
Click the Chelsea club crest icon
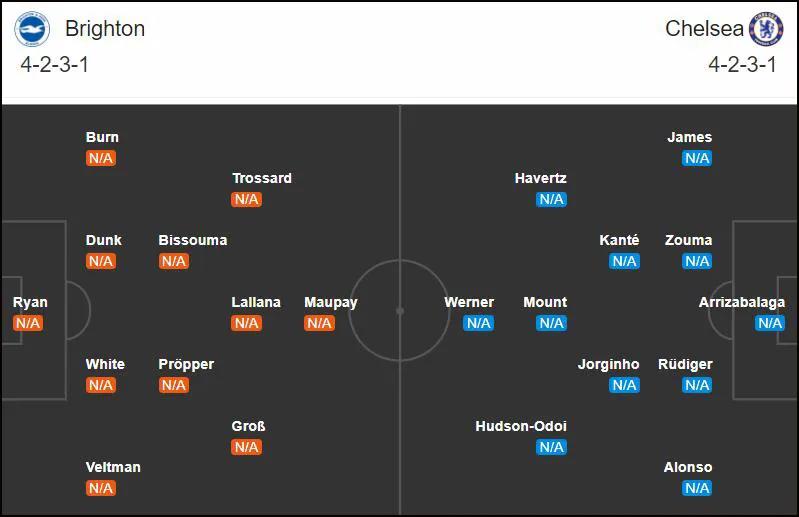[x=766, y=29]
